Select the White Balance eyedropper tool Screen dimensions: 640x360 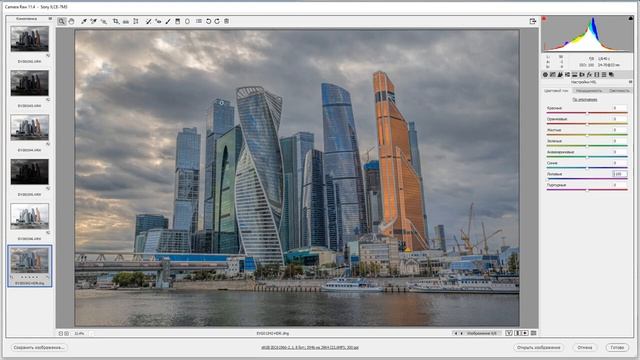point(84,21)
